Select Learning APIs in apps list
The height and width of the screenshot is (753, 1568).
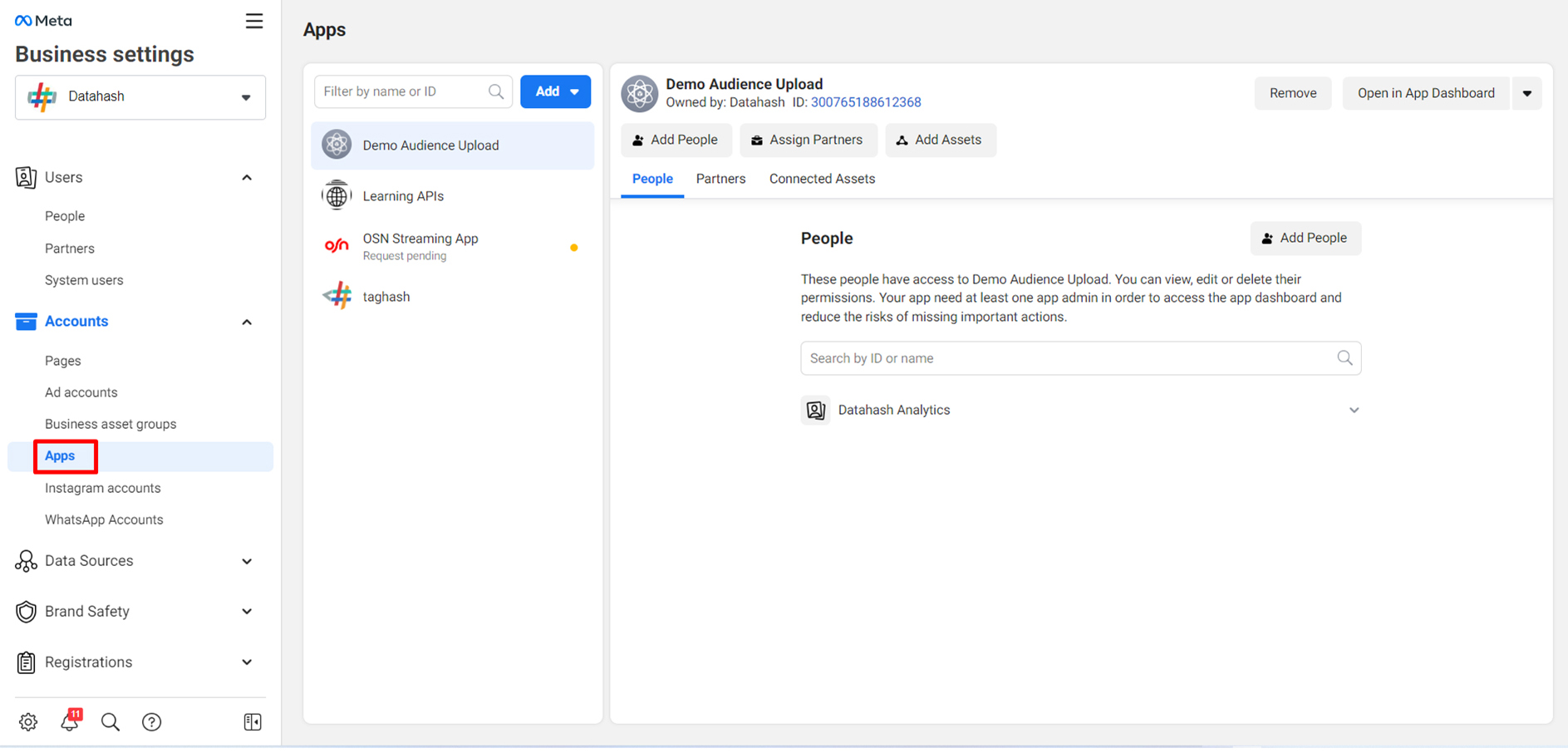[x=453, y=196]
